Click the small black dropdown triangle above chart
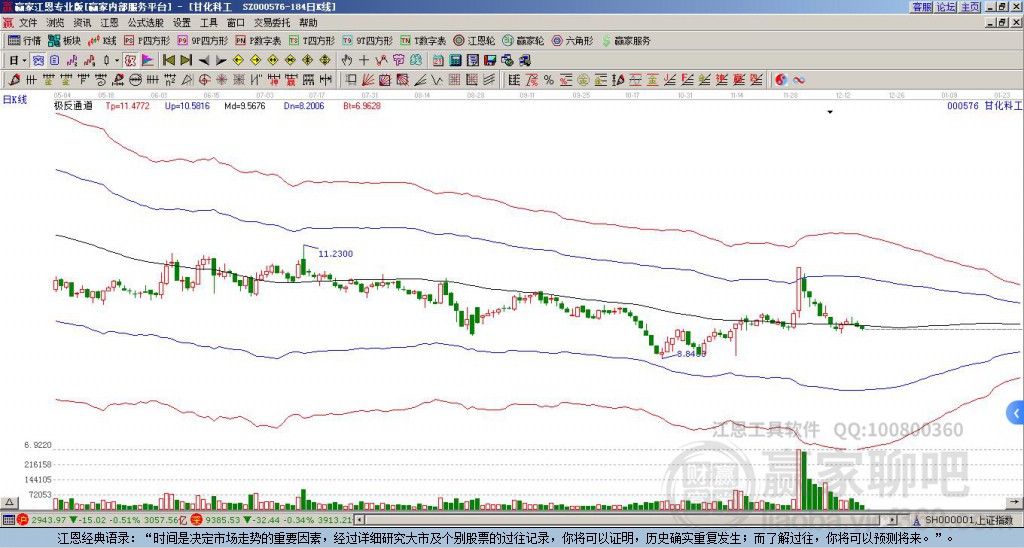Viewport: 1024px width, 548px height. click(x=830, y=112)
